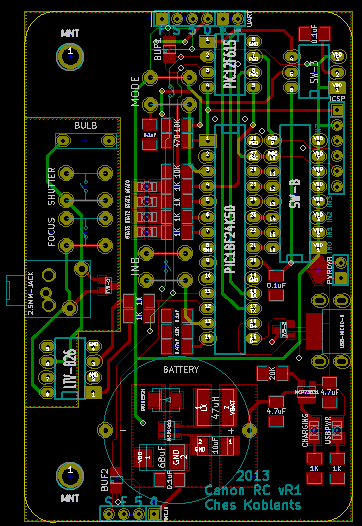The image size is (362, 526).
Task: Click the BULB label
Action: click(86, 125)
